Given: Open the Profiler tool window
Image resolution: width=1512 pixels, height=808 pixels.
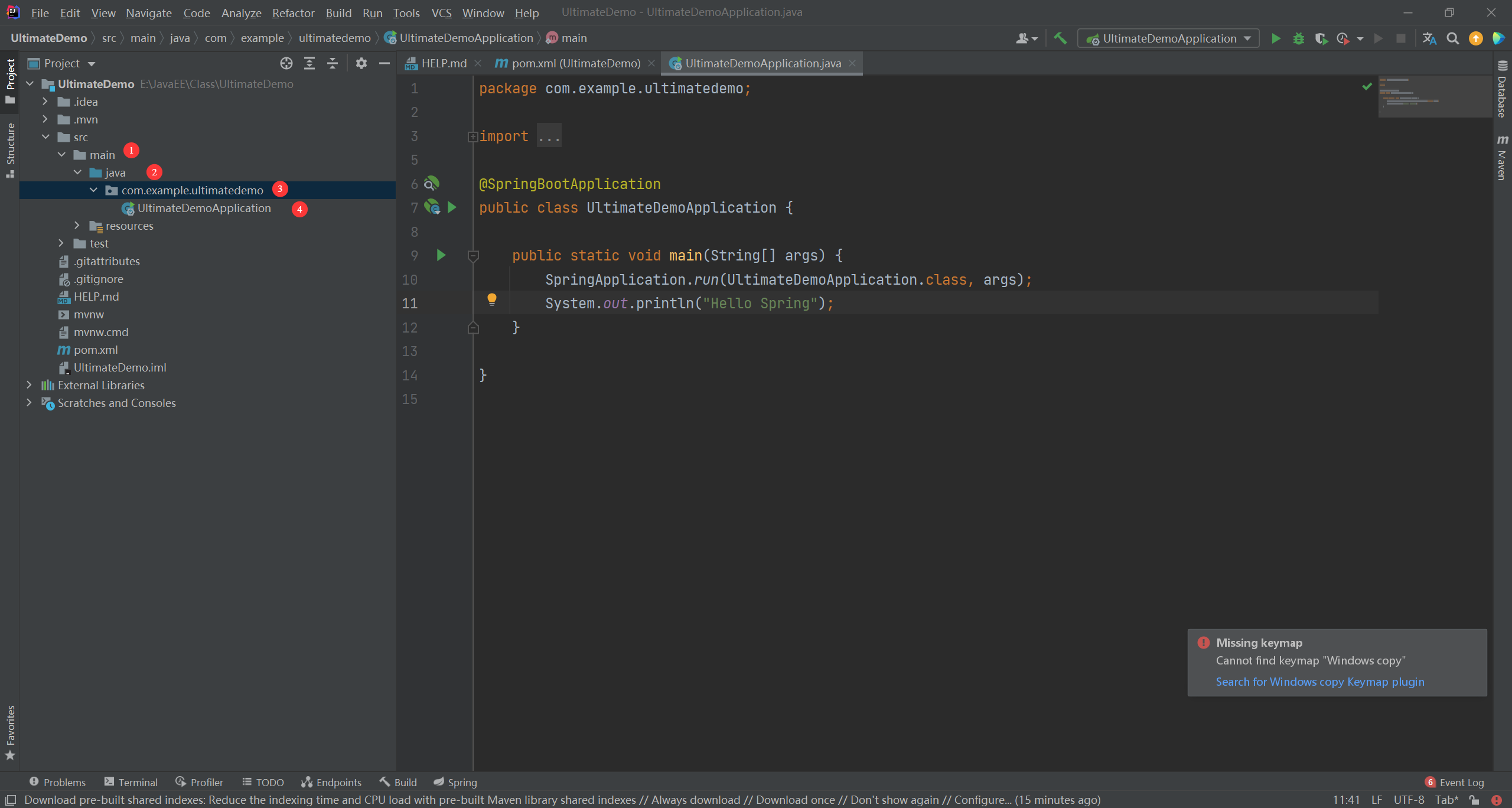Looking at the screenshot, I should tap(200, 782).
